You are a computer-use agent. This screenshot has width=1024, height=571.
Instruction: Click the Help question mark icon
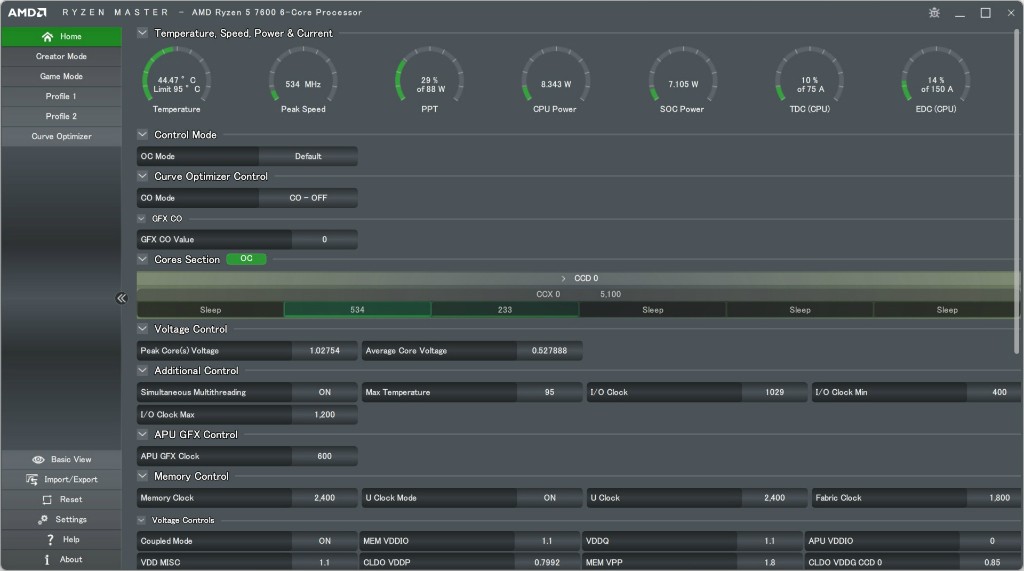click(50, 540)
